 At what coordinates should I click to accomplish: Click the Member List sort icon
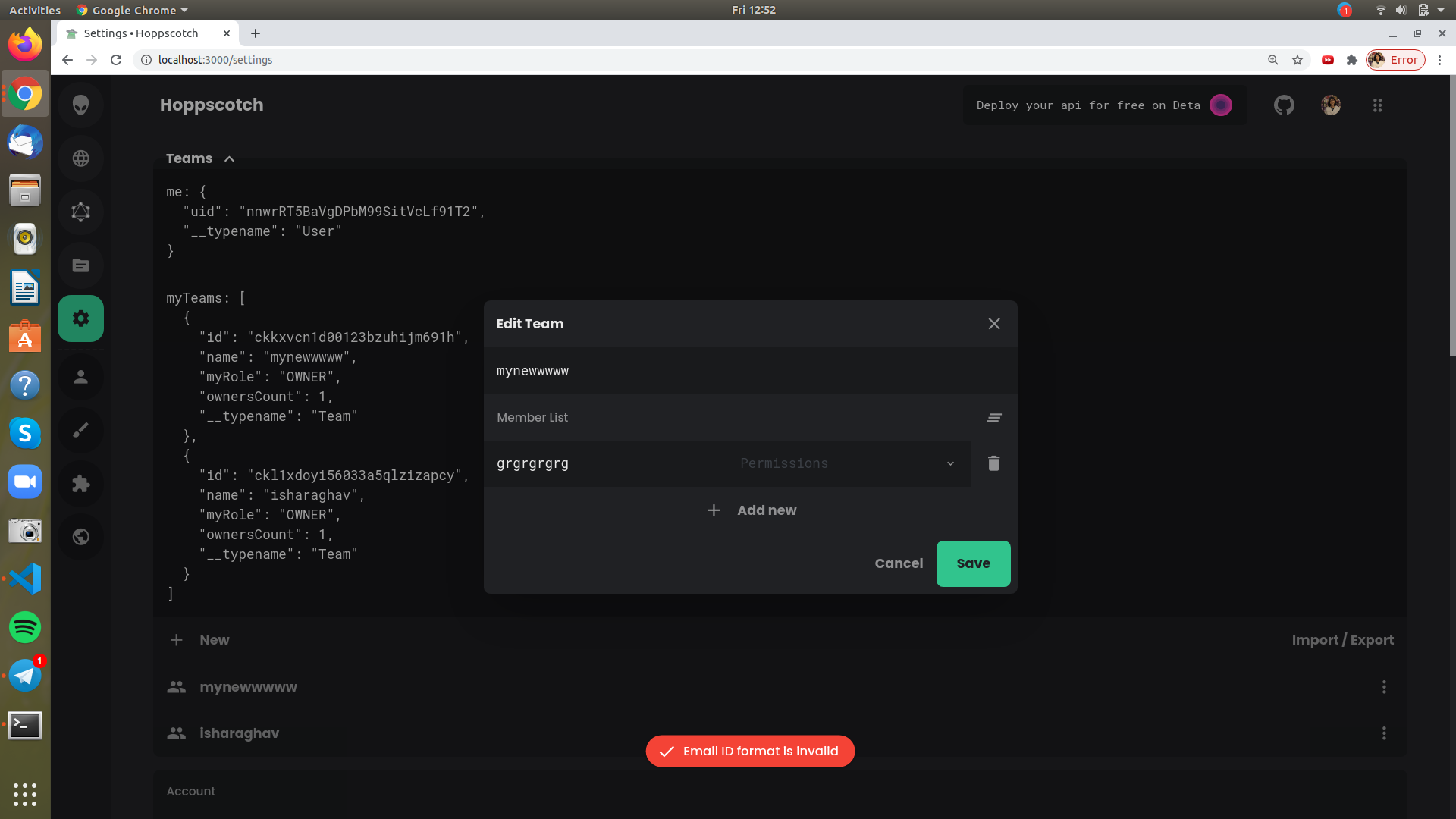(x=993, y=418)
